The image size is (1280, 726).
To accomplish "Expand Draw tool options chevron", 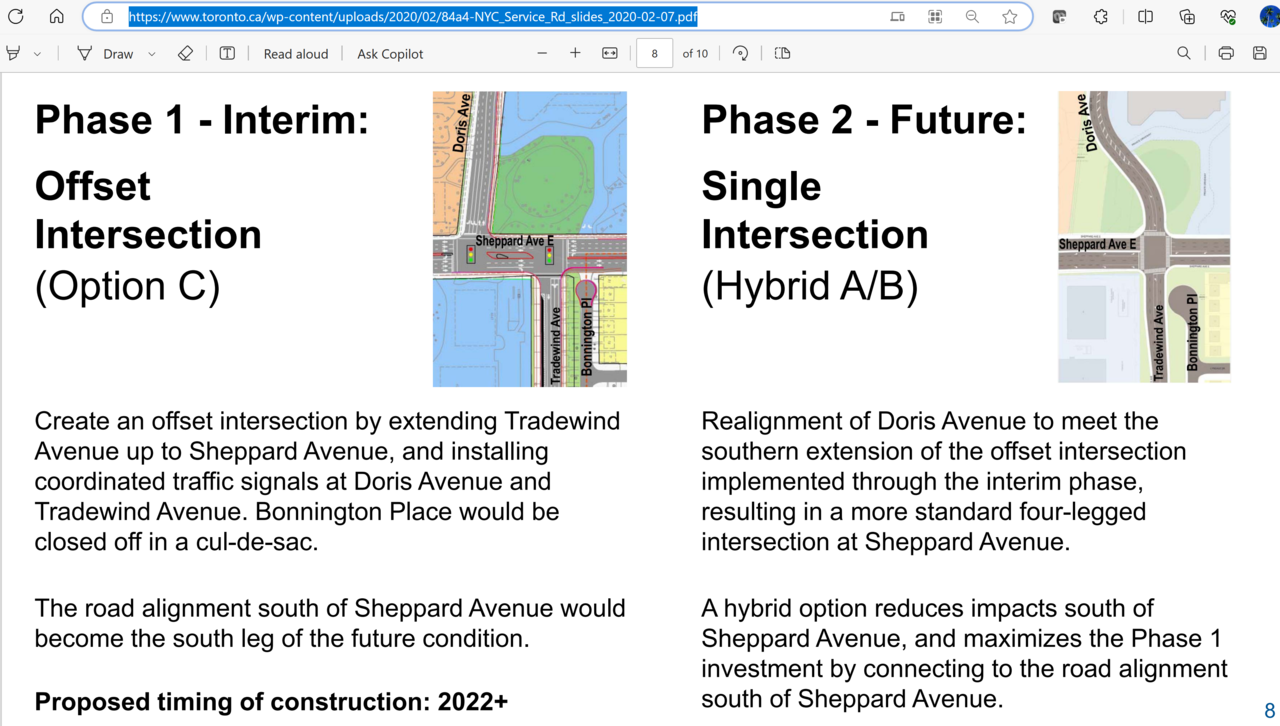I will tap(152, 54).
